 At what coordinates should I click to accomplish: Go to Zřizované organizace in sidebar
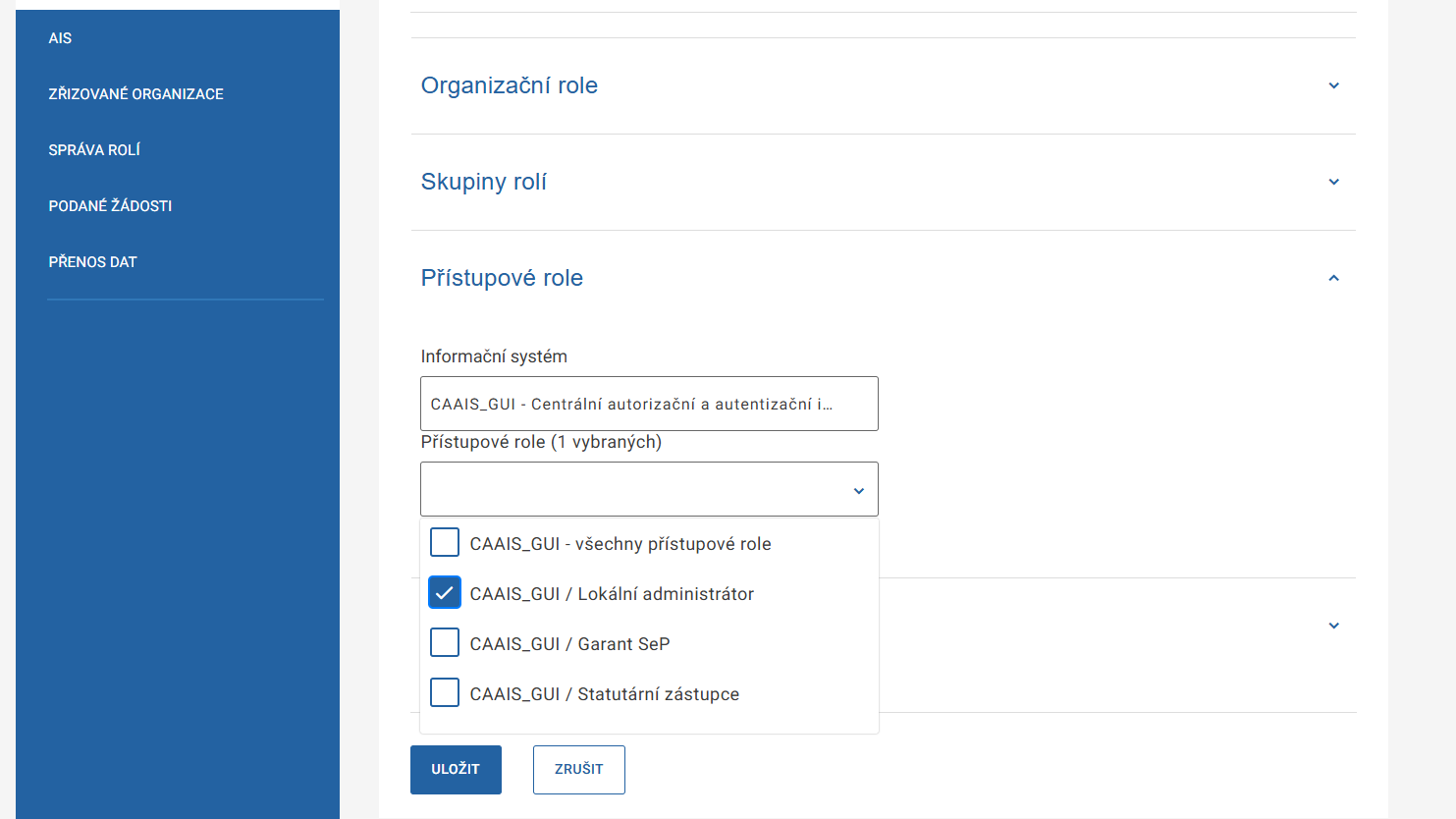(x=135, y=94)
